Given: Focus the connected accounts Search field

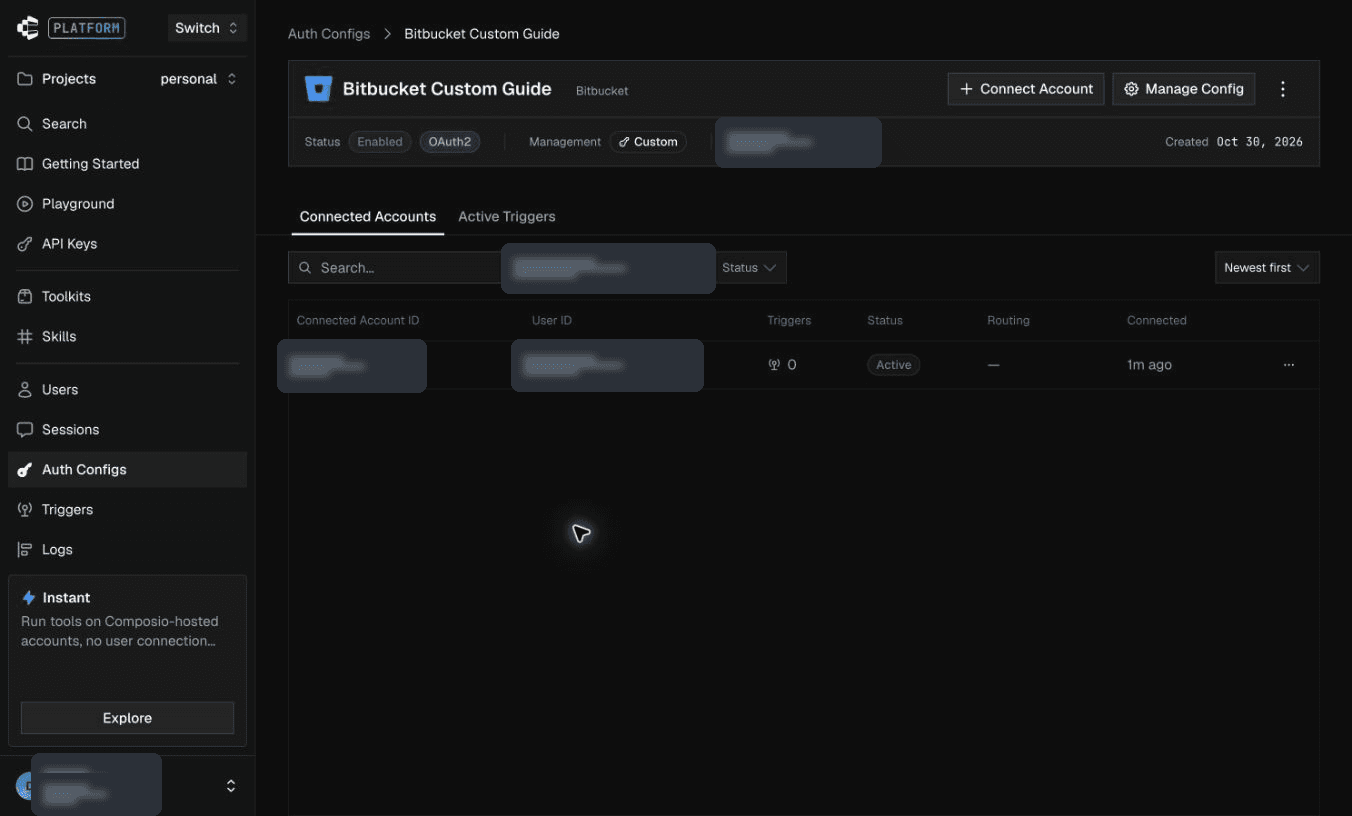Looking at the screenshot, I should (396, 268).
